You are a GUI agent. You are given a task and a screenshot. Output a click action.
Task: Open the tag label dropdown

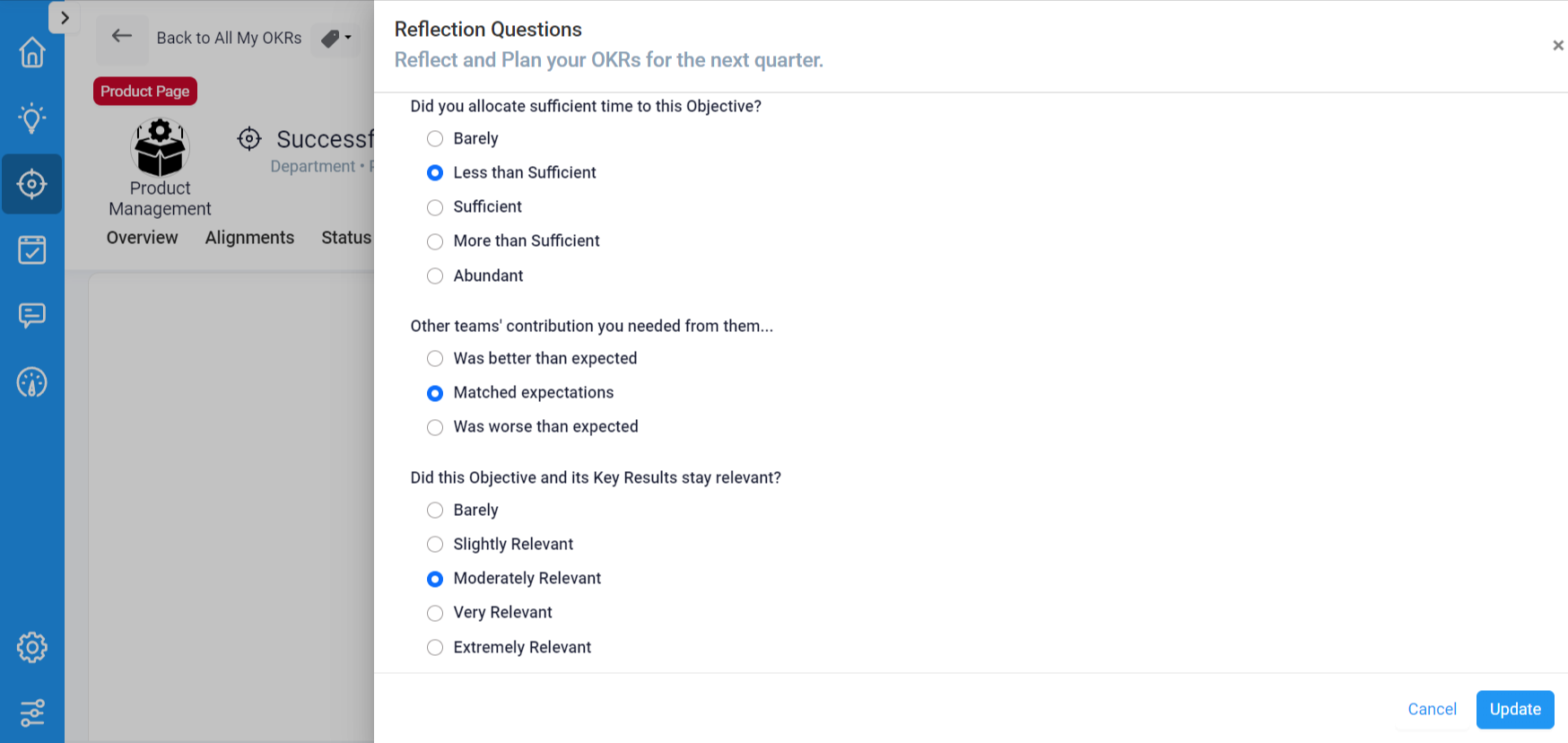(x=335, y=38)
